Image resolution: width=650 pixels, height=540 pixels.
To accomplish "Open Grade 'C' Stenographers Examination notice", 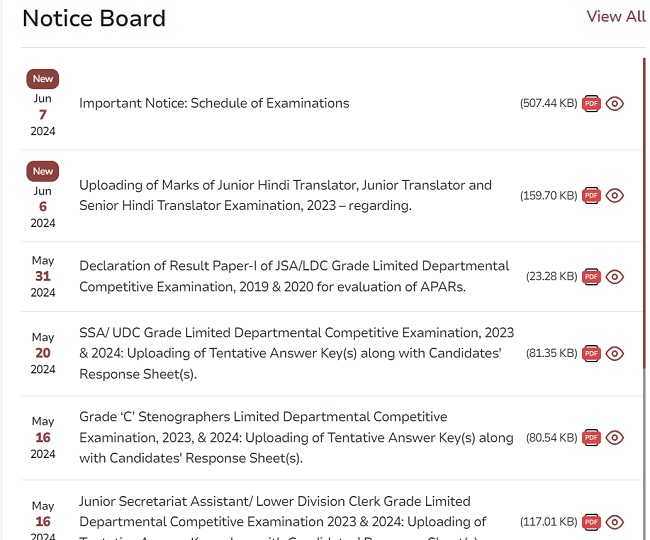I will [x=296, y=437].
